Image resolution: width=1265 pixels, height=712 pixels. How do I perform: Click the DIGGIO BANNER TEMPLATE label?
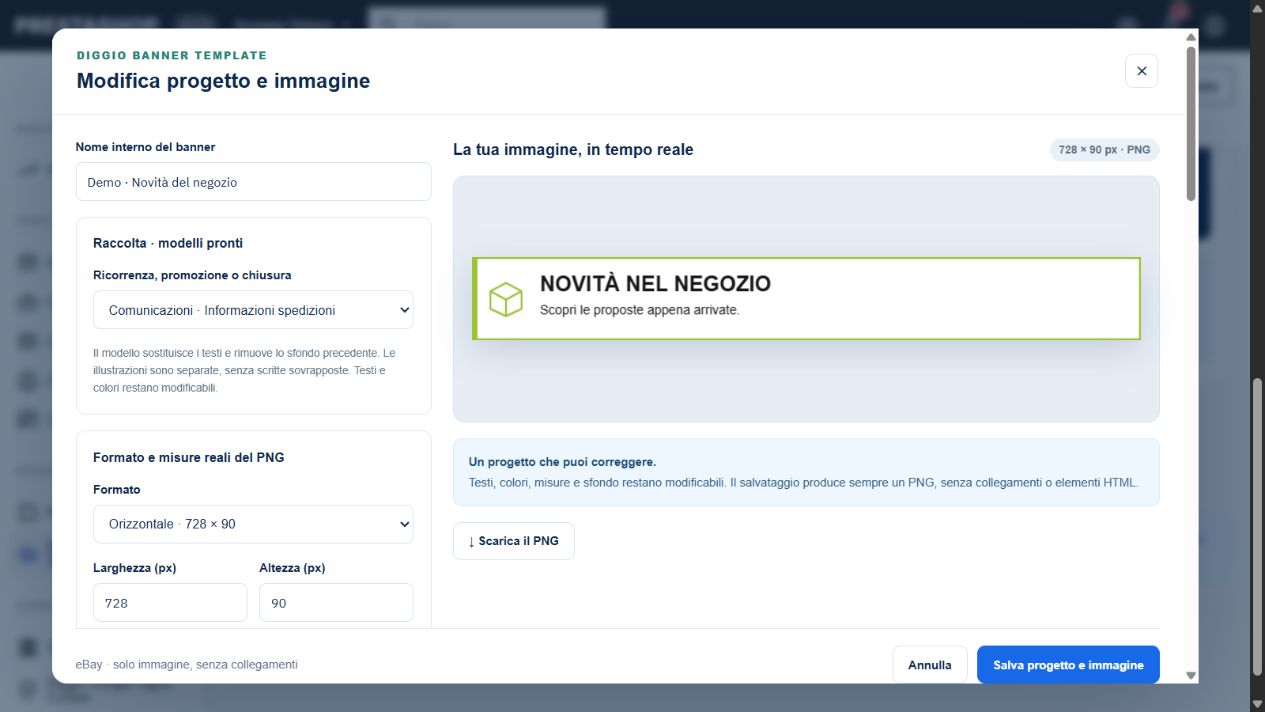(x=172, y=56)
